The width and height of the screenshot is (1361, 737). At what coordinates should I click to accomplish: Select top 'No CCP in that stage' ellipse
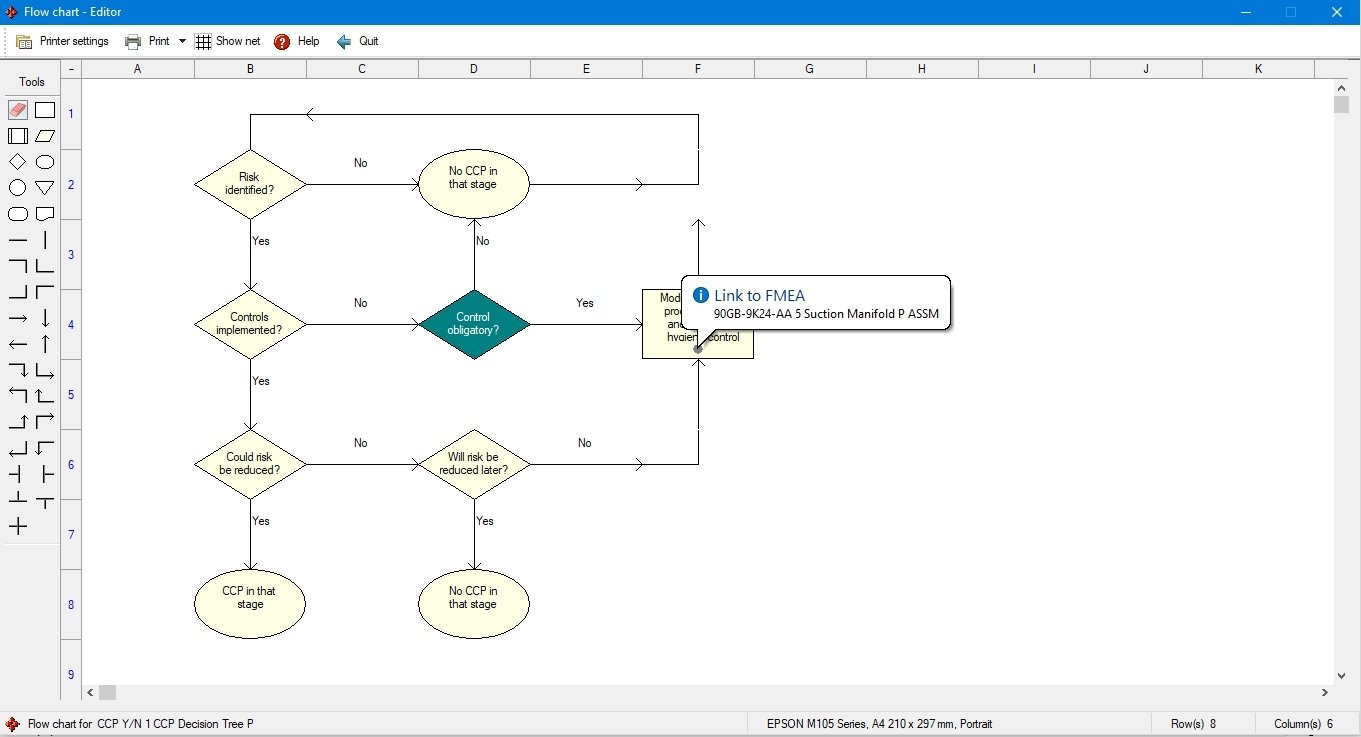point(474,184)
